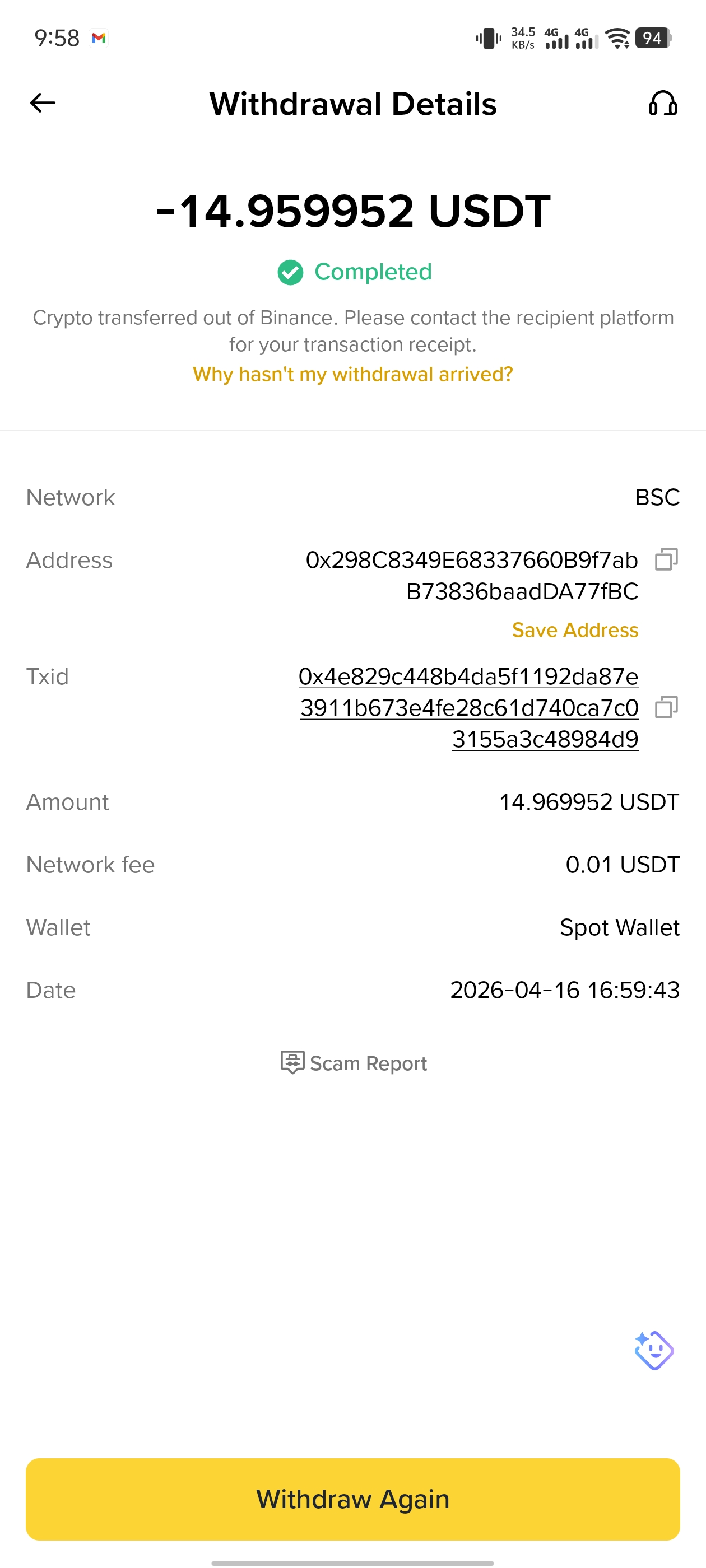Tap the back arrow icon

click(43, 103)
